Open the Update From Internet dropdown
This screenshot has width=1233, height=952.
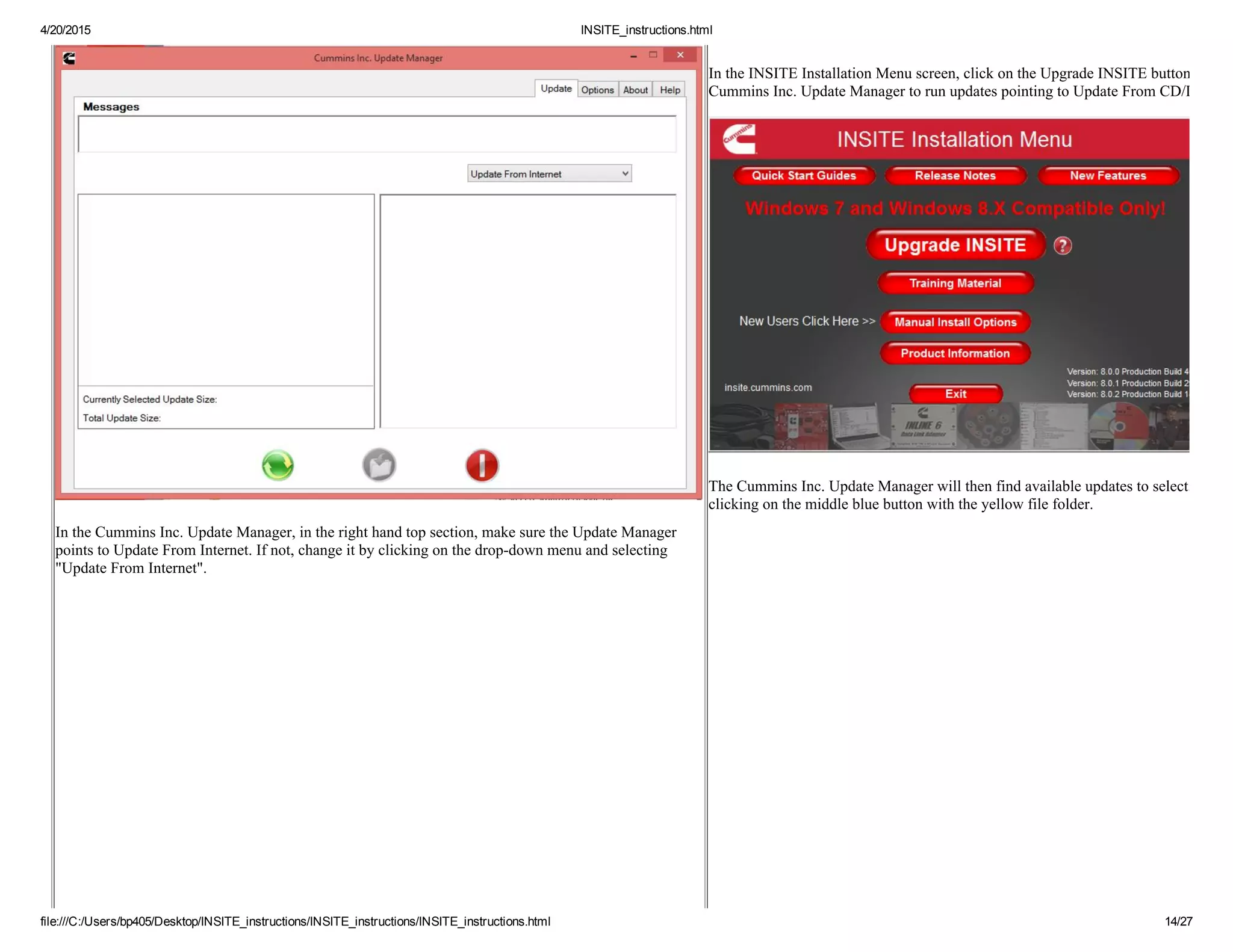625,173
